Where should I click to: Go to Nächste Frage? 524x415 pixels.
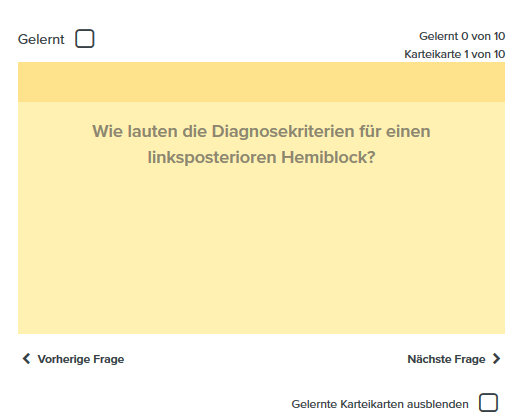(x=454, y=359)
